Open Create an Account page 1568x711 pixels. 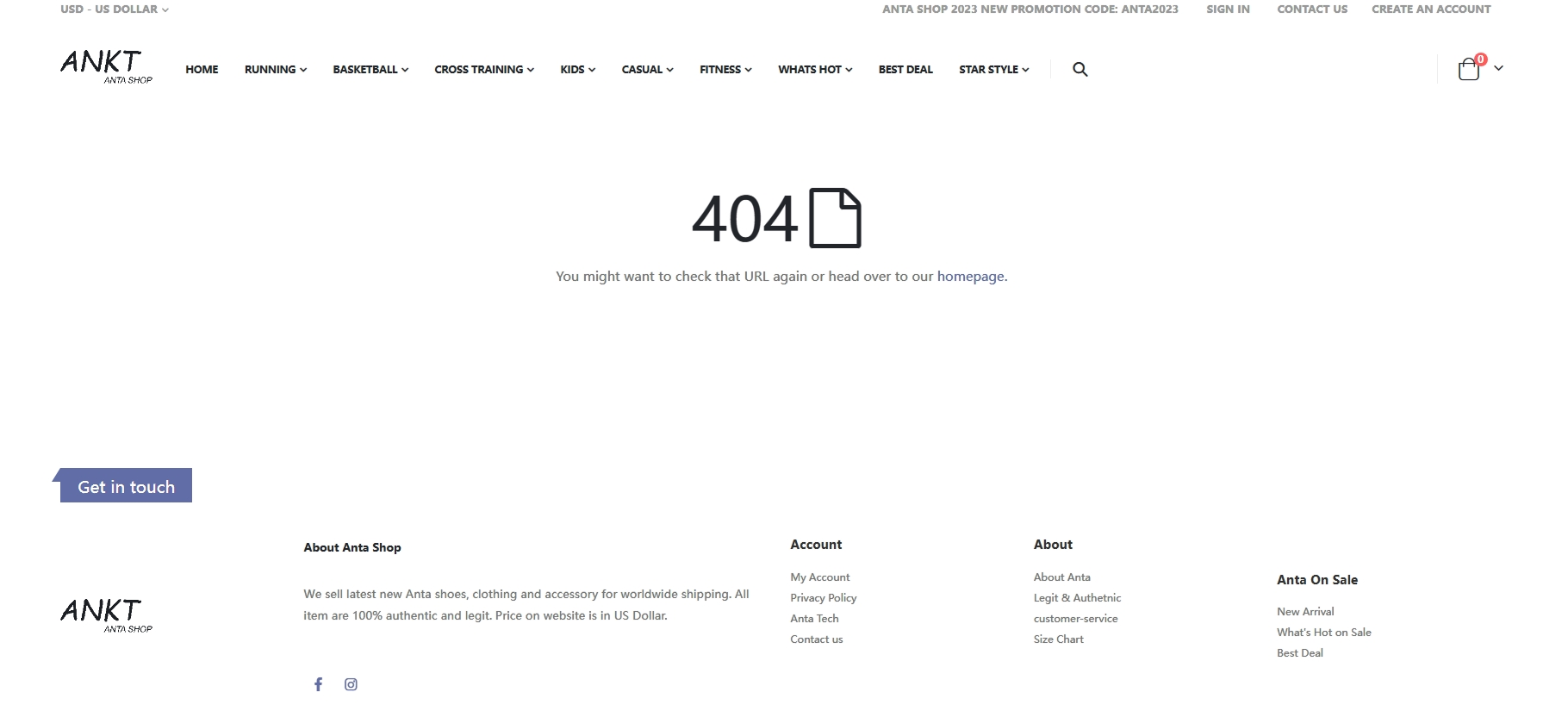point(1431,9)
